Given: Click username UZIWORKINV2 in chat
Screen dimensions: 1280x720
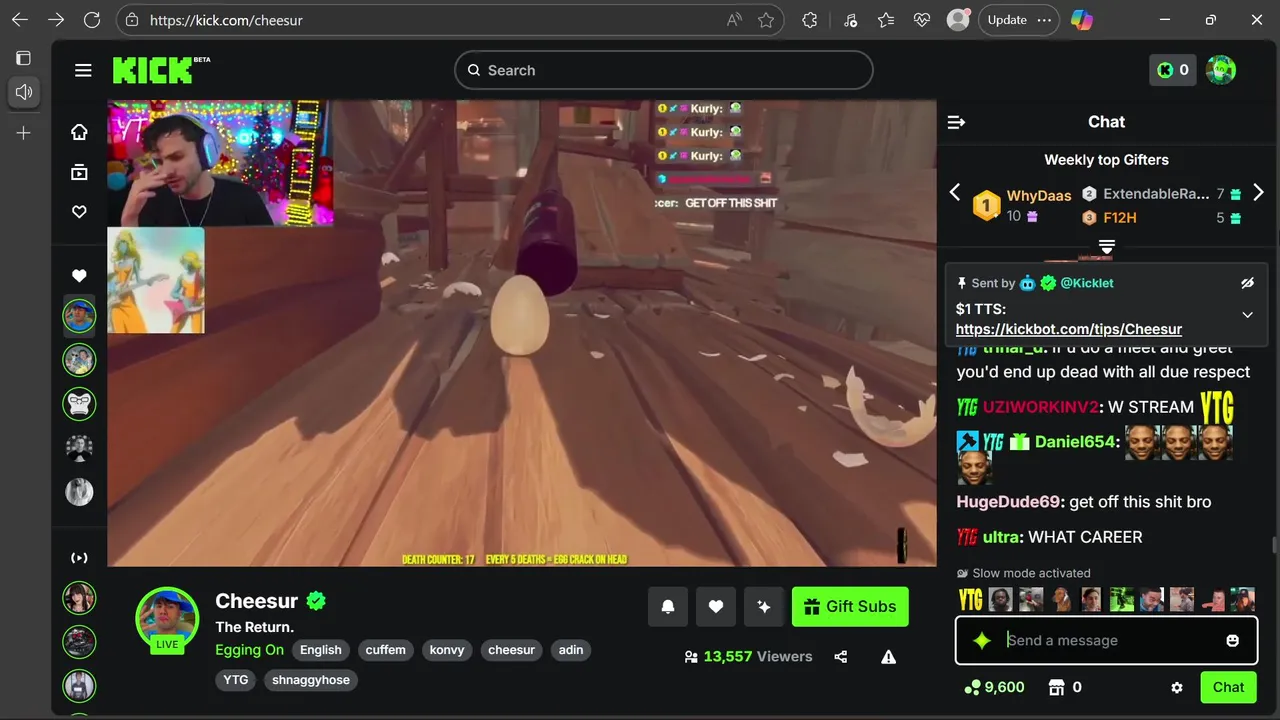Looking at the screenshot, I should pos(1040,407).
